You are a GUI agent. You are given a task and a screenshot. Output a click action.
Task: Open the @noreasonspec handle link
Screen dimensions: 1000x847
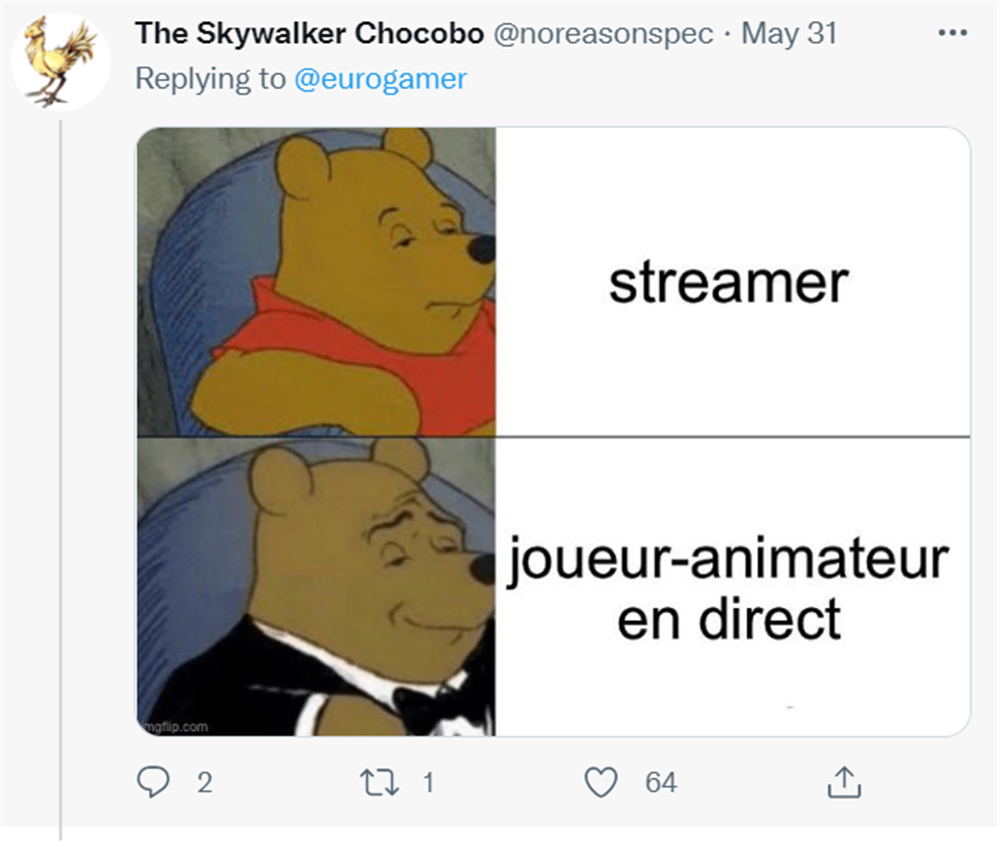603,34
